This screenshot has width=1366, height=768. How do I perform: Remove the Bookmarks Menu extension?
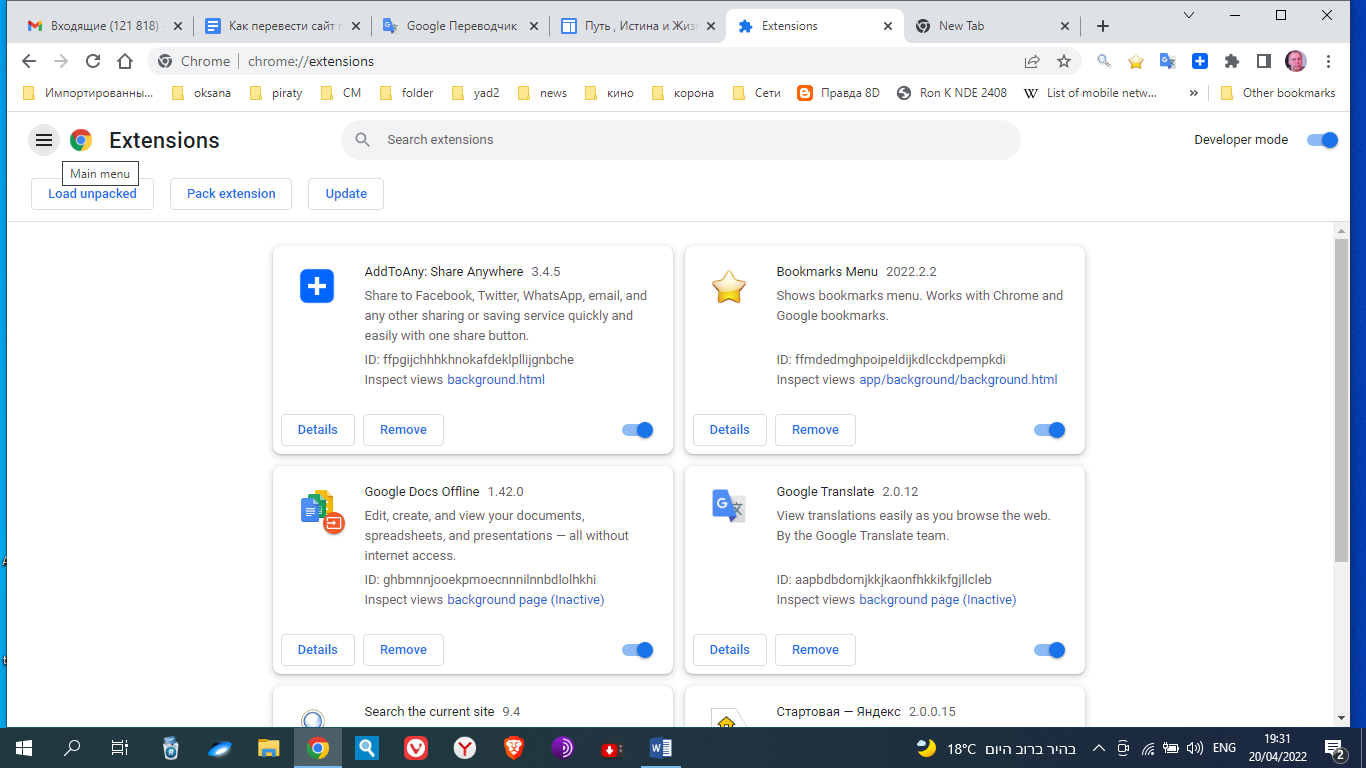click(815, 430)
